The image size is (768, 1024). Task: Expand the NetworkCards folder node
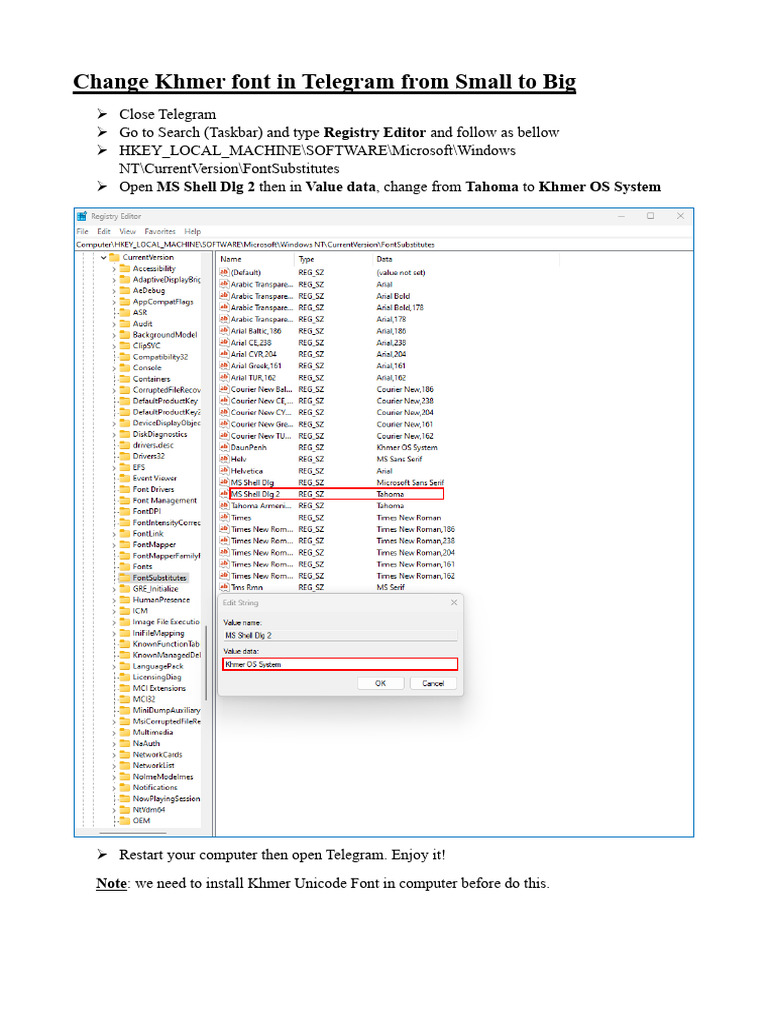click(x=114, y=754)
